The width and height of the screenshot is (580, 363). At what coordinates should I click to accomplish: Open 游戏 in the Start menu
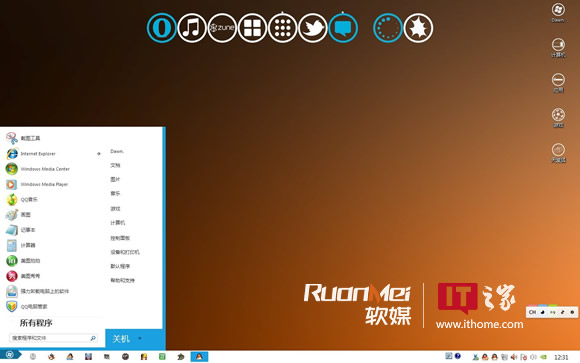tap(115, 208)
